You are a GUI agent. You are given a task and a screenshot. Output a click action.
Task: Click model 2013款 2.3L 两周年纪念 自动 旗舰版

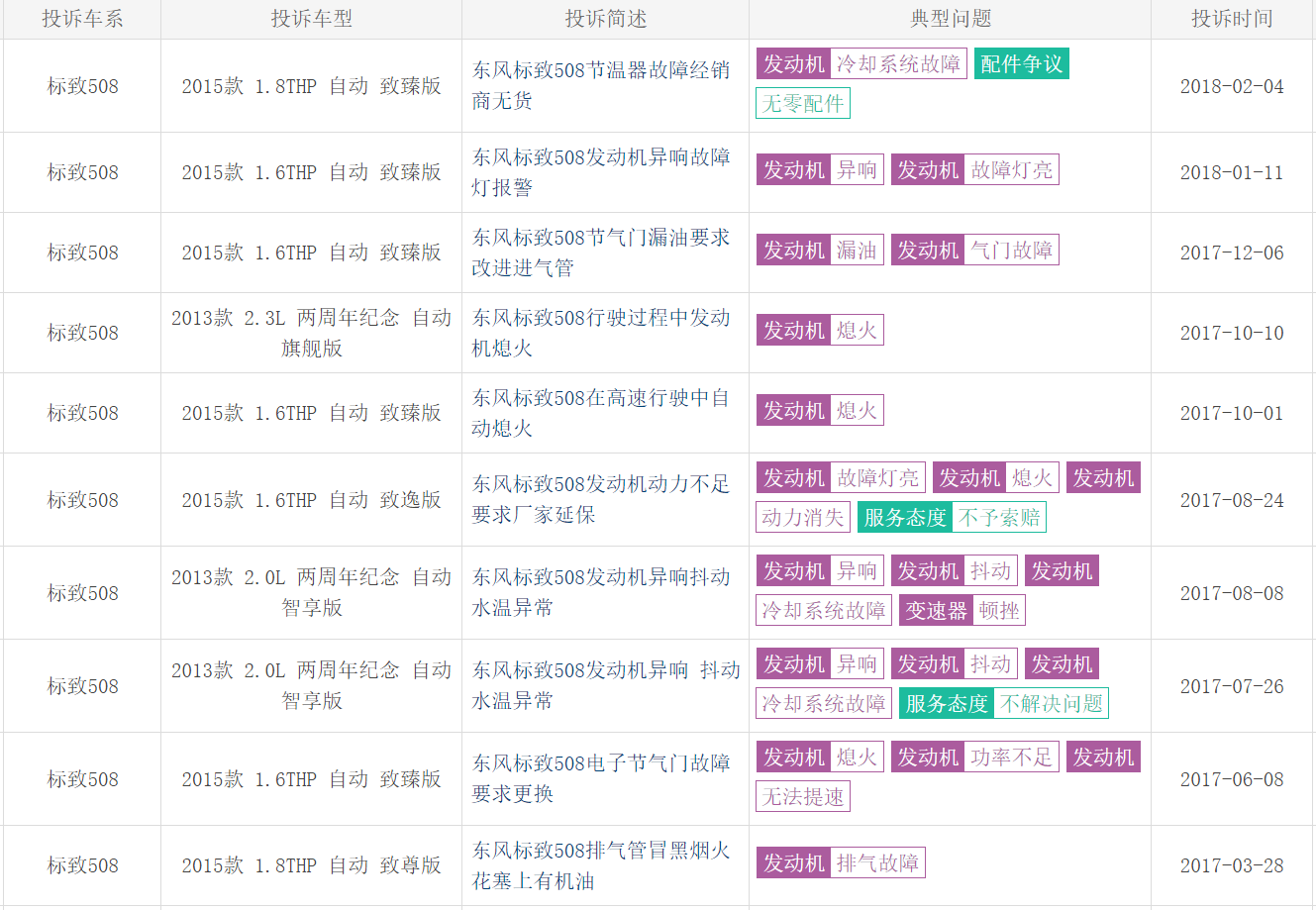tap(311, 332)
